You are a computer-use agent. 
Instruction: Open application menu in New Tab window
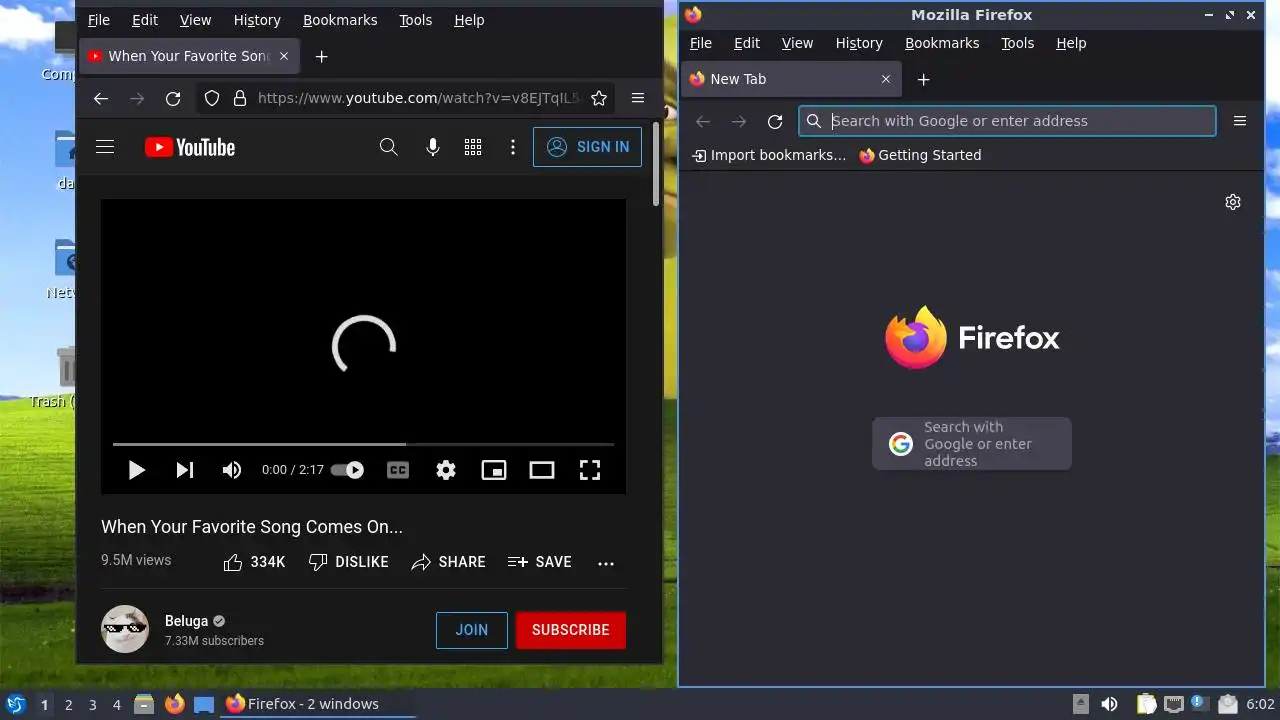(x=1240, y=121)
